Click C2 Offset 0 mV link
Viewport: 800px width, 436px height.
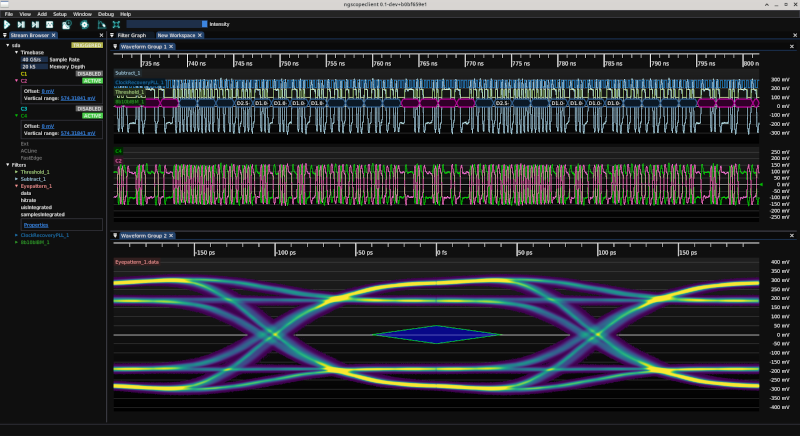pyautogui.click(x=48, y=91)
